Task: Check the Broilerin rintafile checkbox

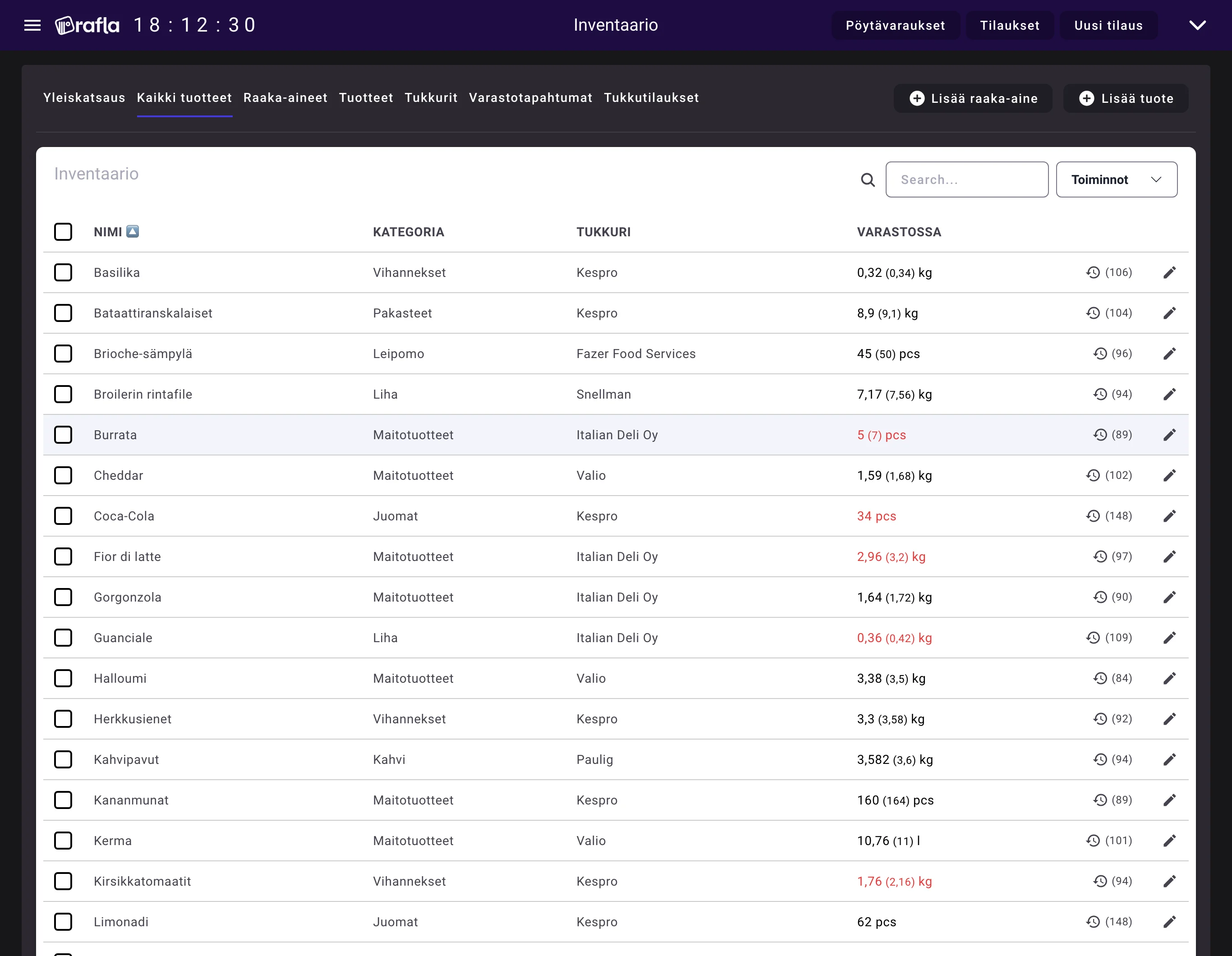Action: [x=63, y=394]
